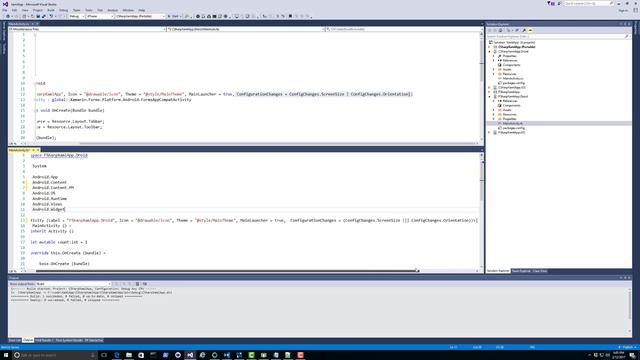Viewport: 640px width, 360px height.
Task: Click Visual Studio icon in taskbar
Action: 190,355
